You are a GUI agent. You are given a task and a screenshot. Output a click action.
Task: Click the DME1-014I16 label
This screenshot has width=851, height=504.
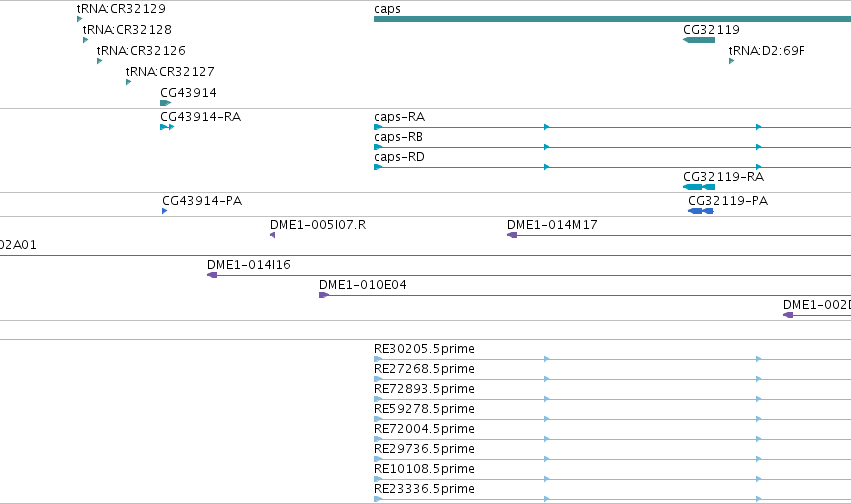[249, 265]
